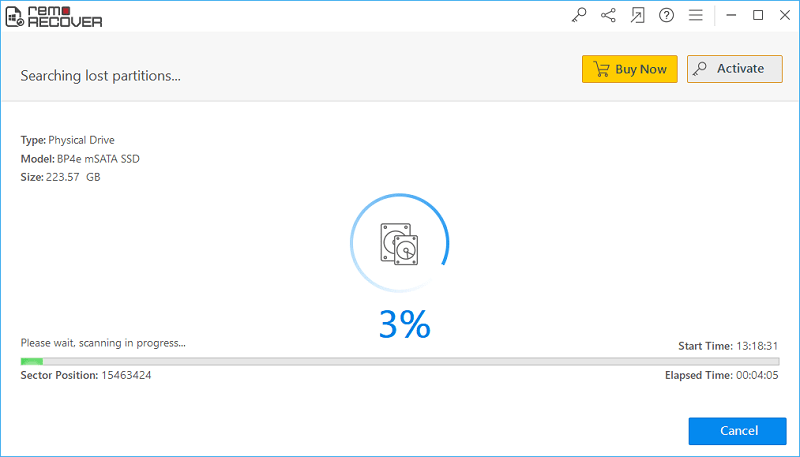Cancel the partition scan

[737, 431]
